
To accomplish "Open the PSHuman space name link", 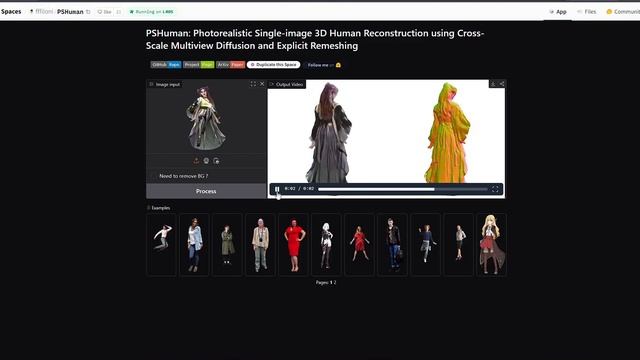I will click(x=70, y=12).
